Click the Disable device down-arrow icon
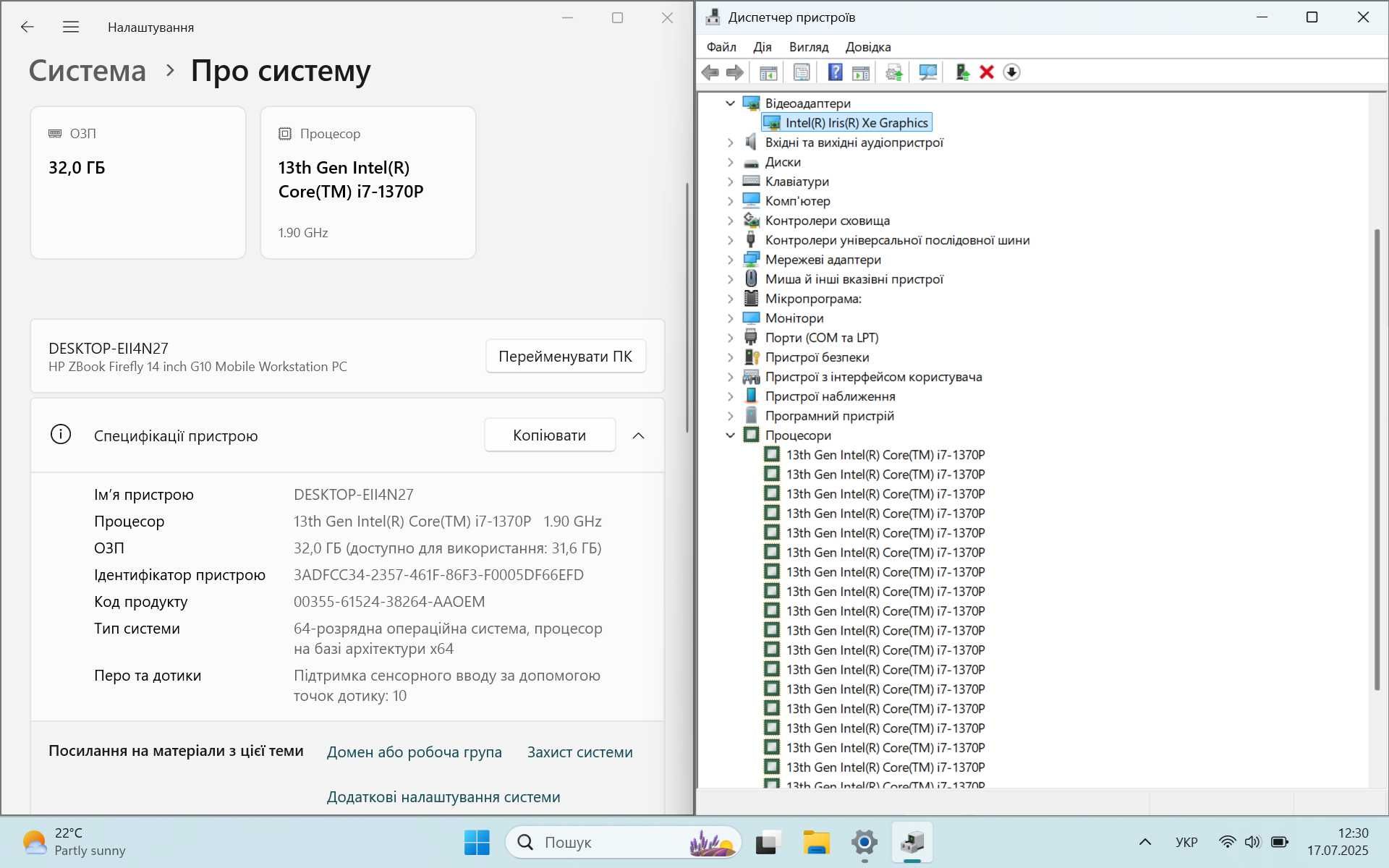The height and width of the screenshot is (868, 1389). (x=1011, y=72)
